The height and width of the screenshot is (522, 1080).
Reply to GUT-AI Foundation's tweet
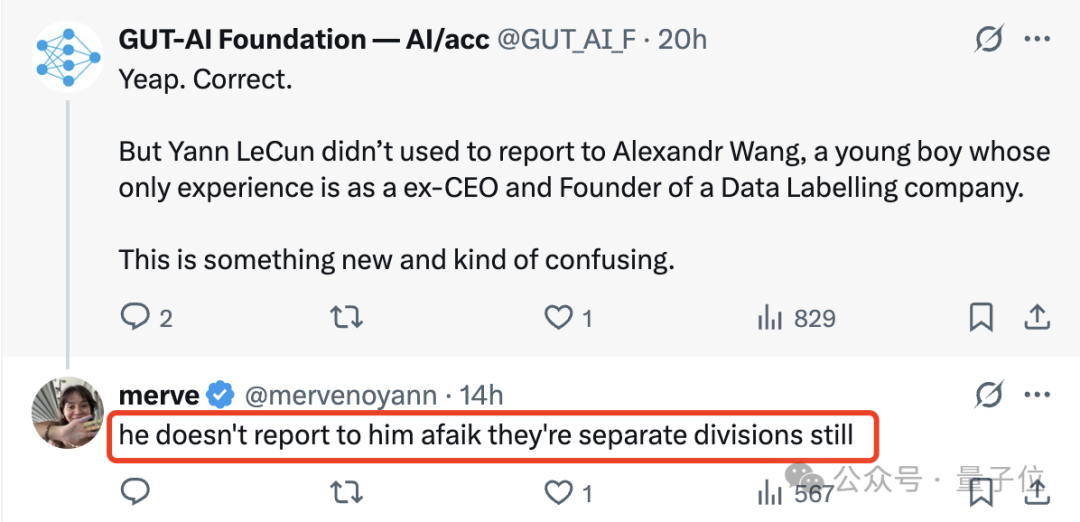tap(146, 317)
